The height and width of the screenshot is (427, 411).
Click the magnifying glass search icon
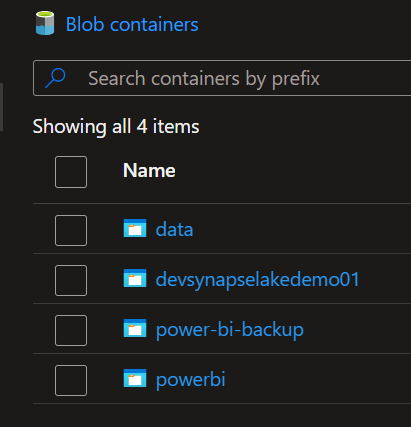[55, 78]
